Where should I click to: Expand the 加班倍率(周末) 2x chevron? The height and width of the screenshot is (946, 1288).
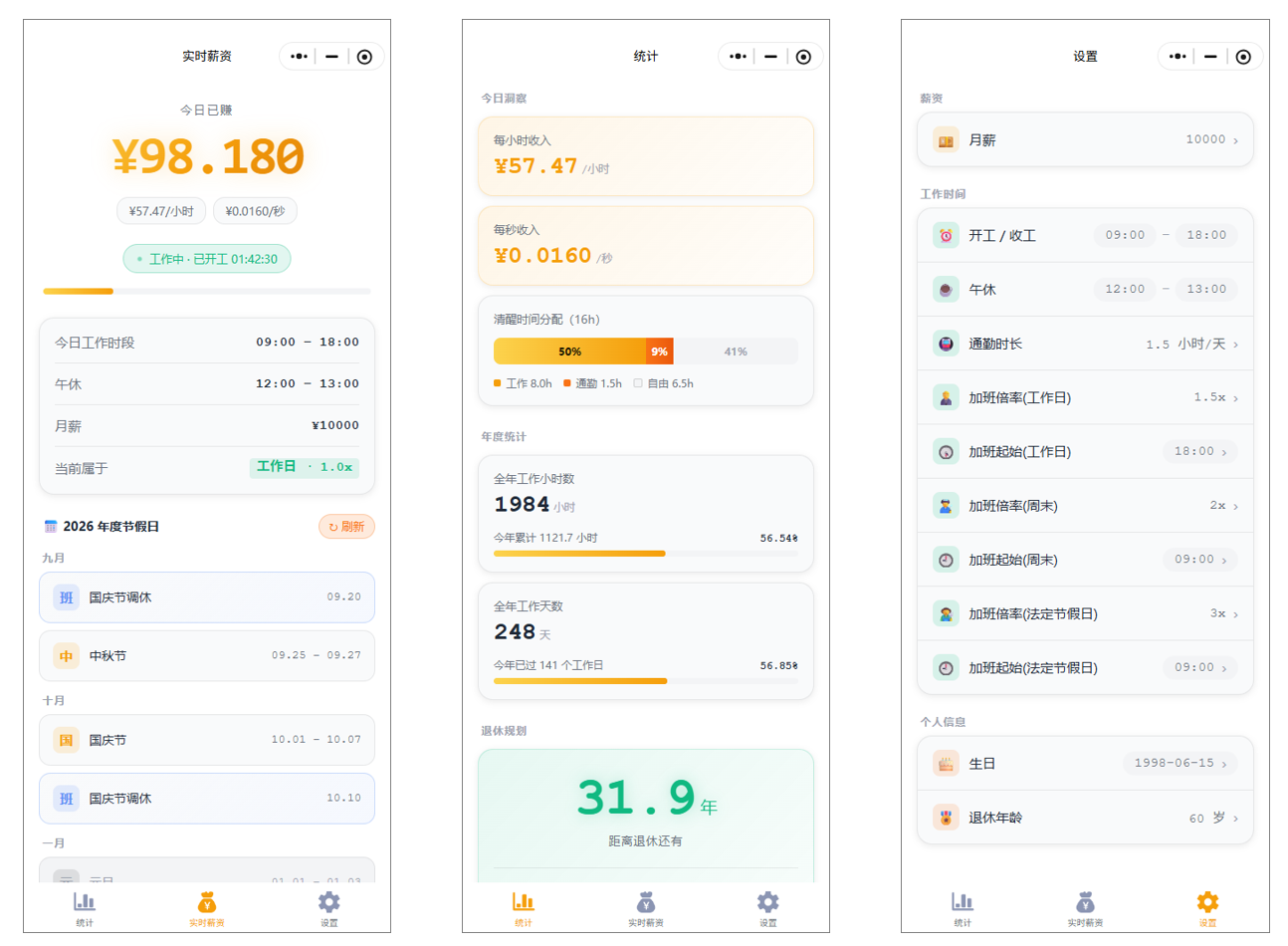1236,506
